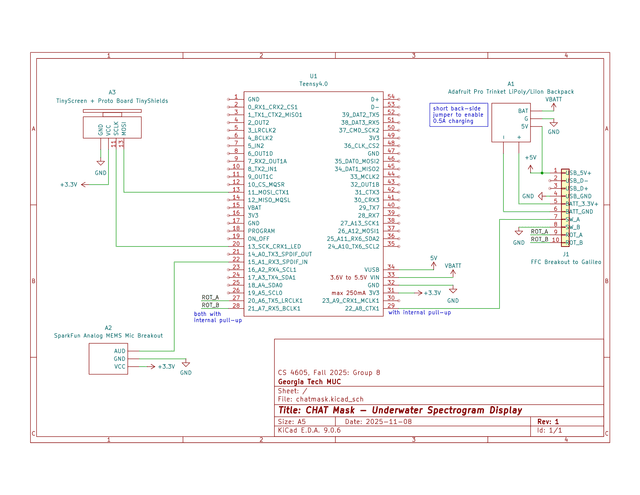Click the ROT_B net label left of J1
The height and width of the screenshot is (495, 640).
pyautogui.click(x=539, y=241)
